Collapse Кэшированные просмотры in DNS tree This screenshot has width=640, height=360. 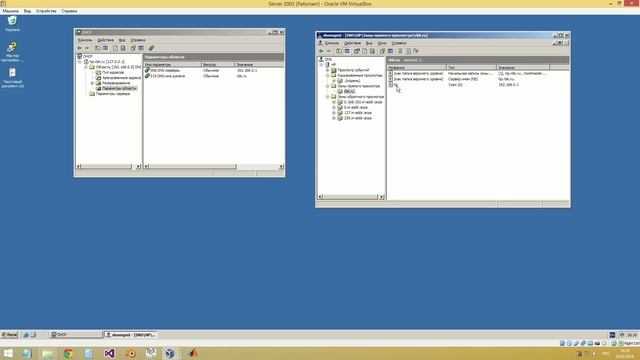[x=327, y=75]
